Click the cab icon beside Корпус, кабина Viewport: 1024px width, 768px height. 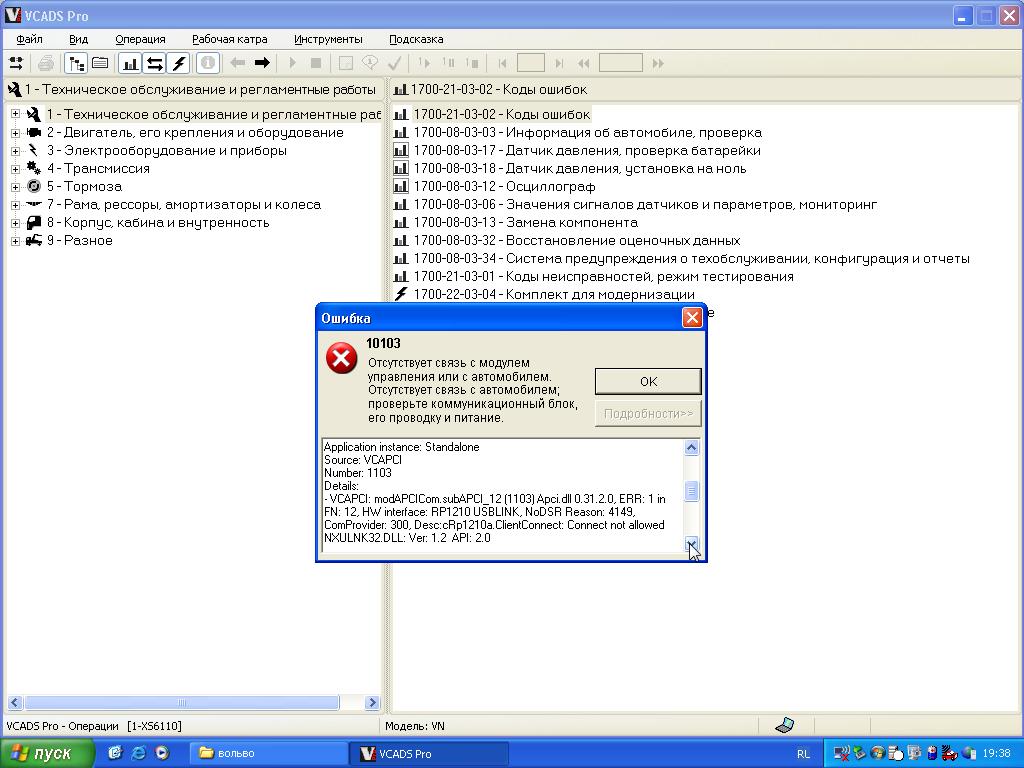[33, 223]
